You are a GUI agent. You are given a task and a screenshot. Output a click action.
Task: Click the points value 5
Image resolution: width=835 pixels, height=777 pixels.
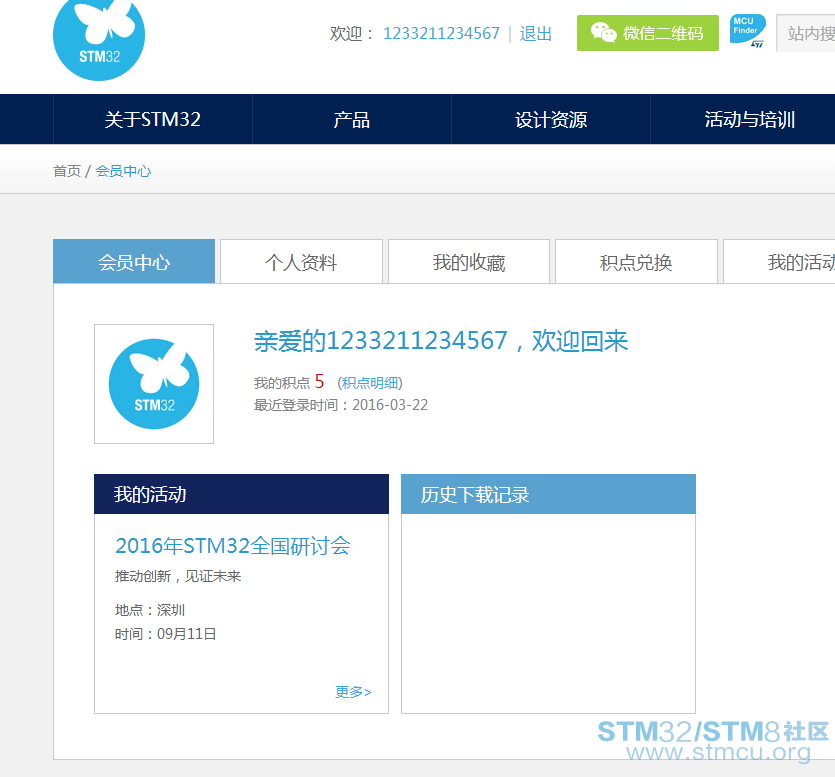[320, 381]
